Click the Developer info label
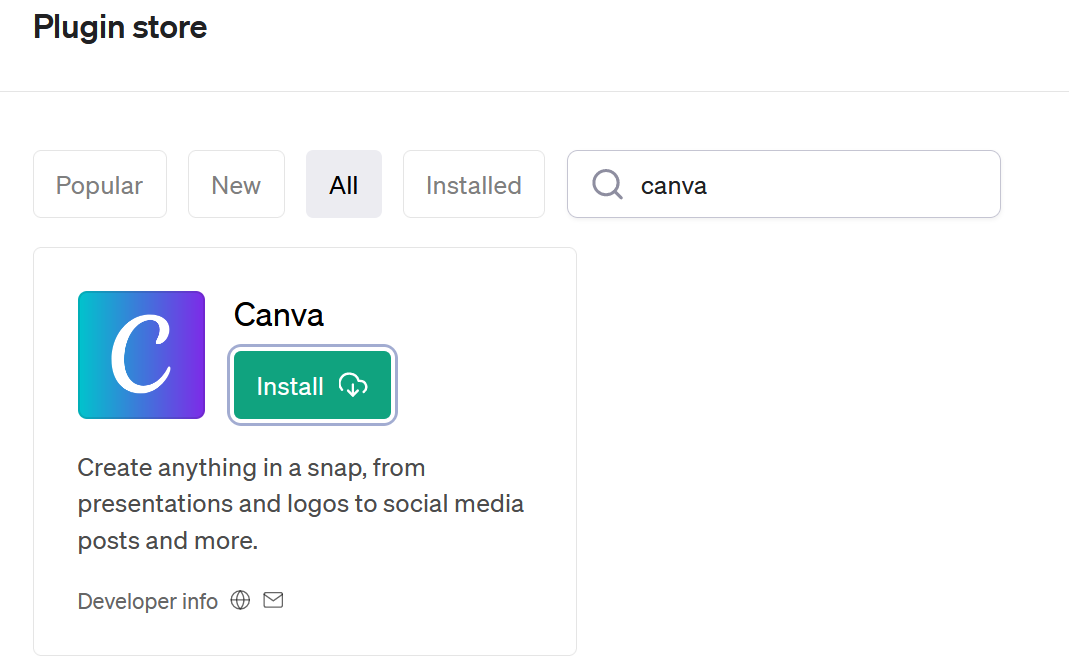 147,601
